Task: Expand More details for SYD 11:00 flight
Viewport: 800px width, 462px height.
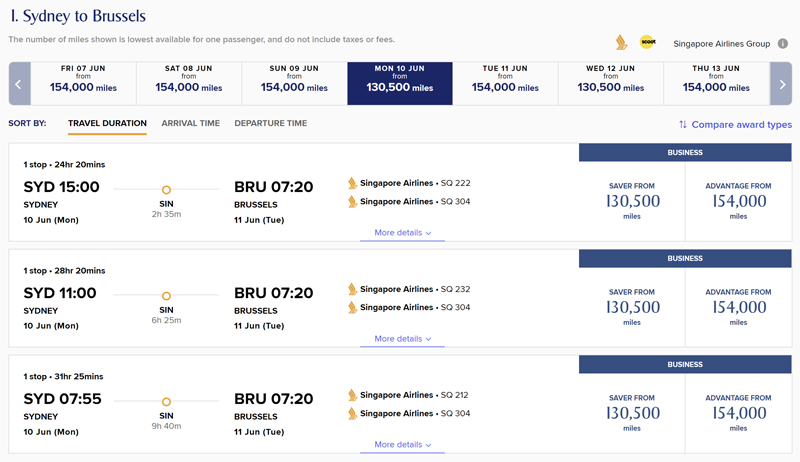Action: pos(403,339)
